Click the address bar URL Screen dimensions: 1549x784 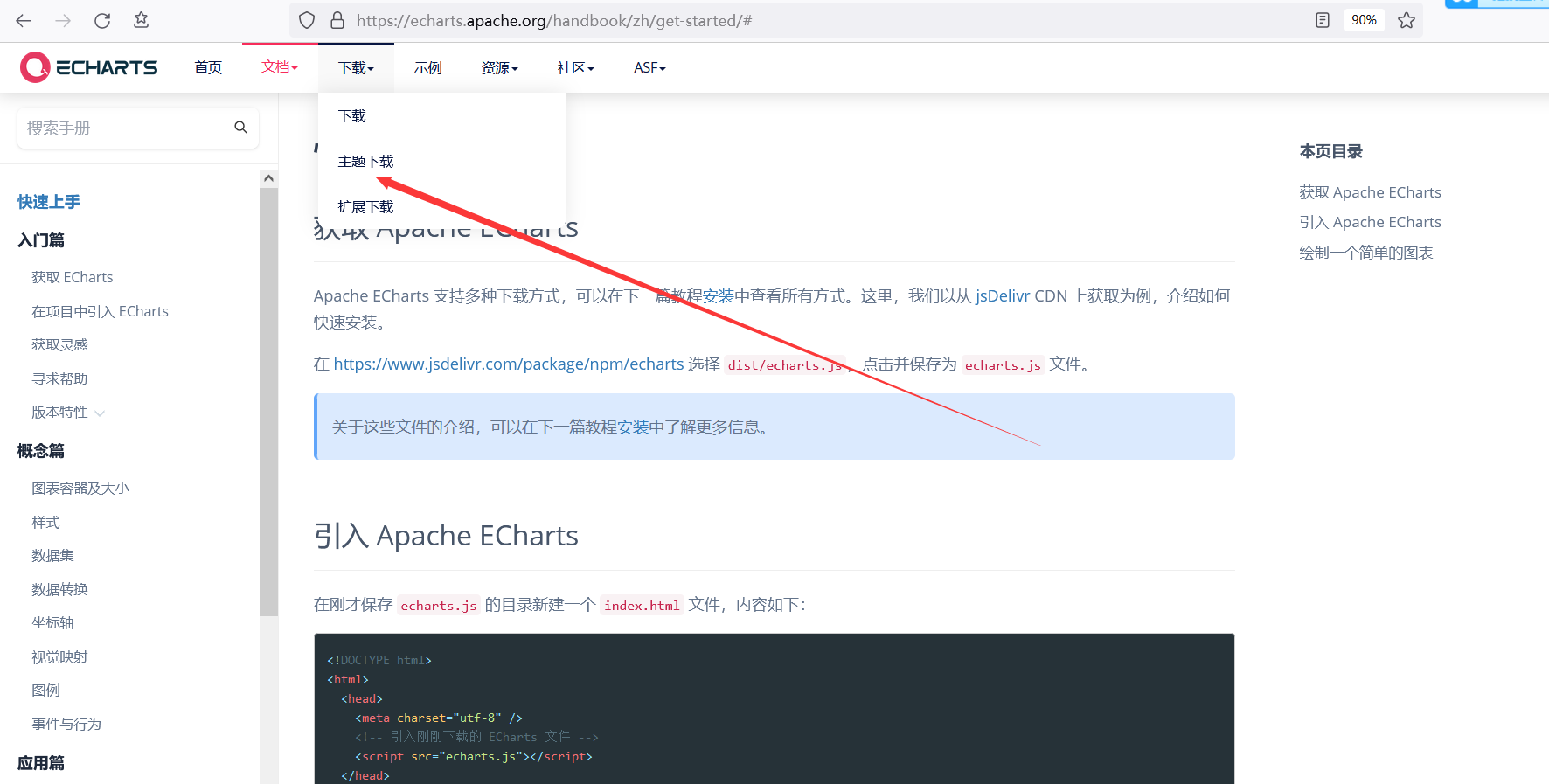tap(554, 20)
